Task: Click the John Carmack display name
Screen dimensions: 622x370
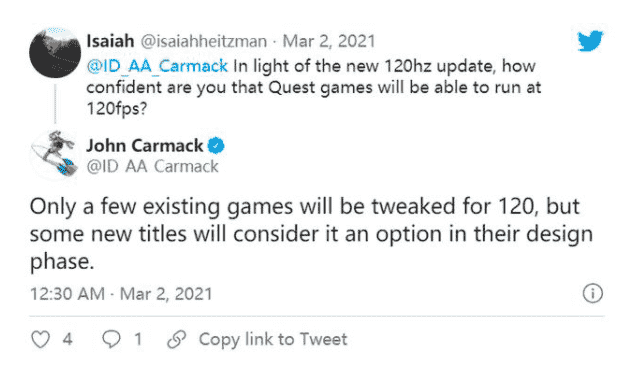Action: point(145,146)
